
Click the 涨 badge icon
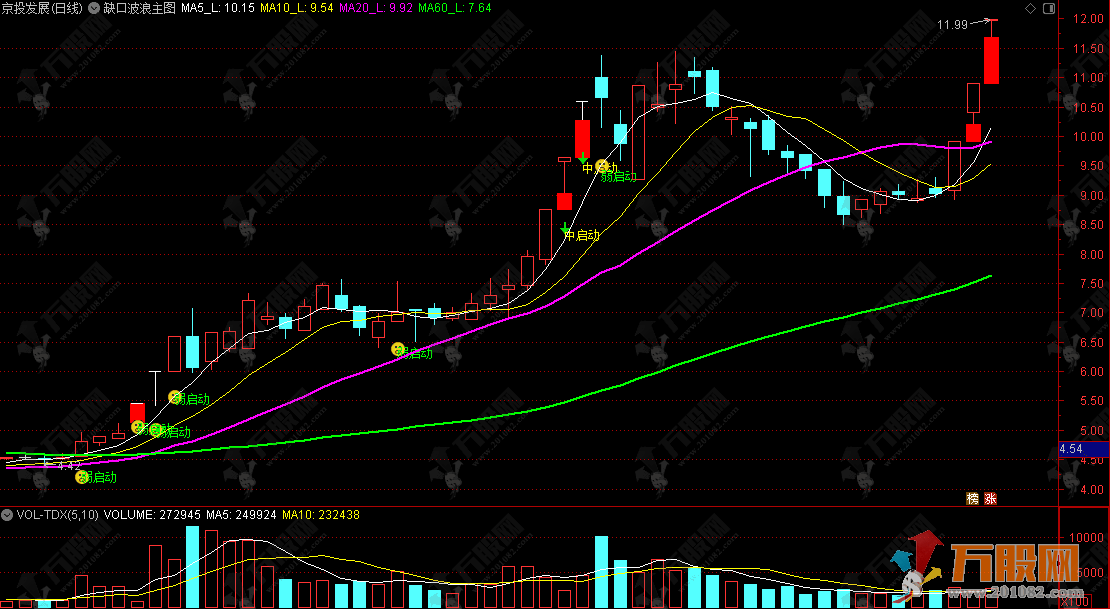[991, 497]
